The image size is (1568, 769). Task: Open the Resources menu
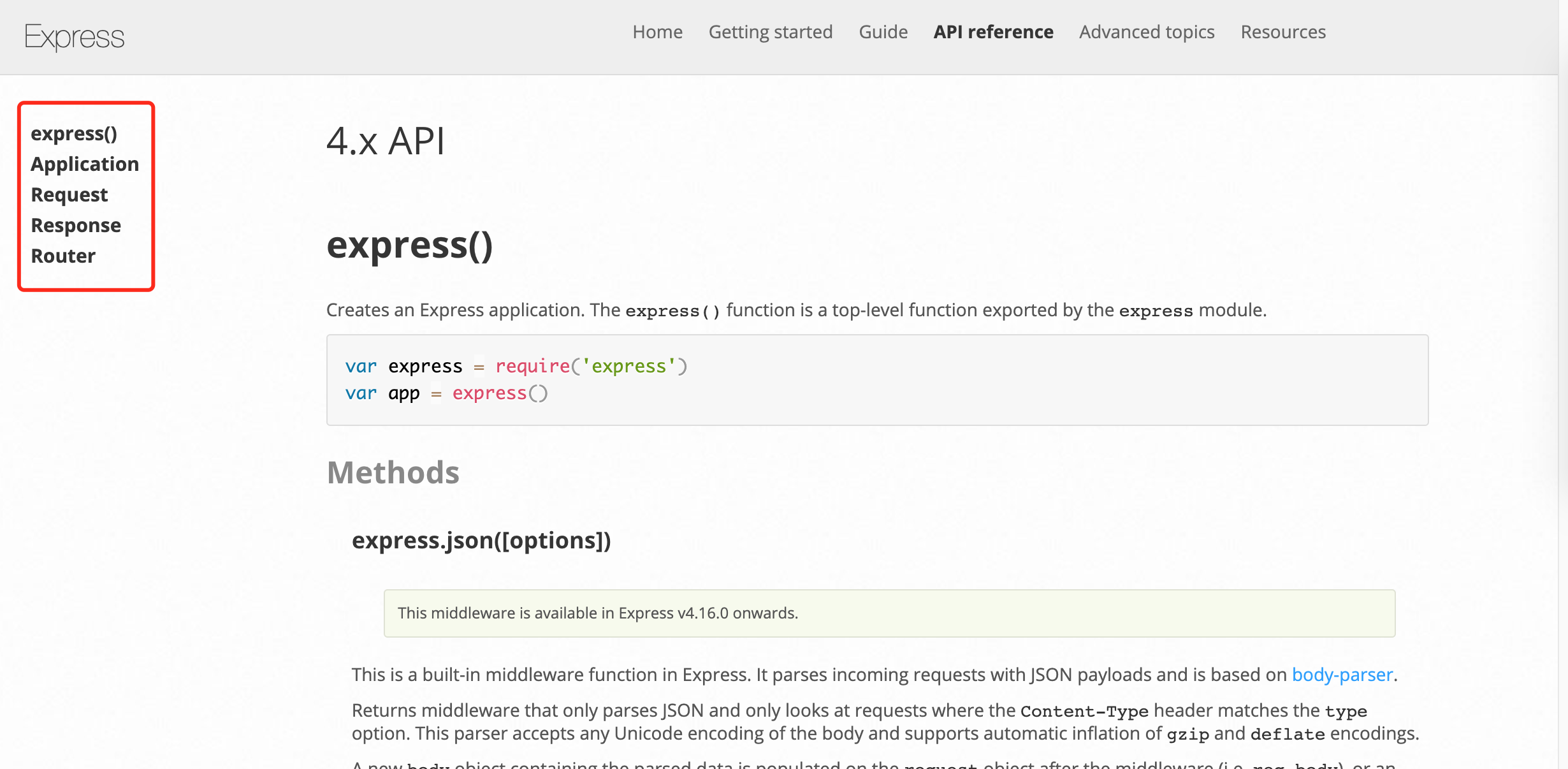point(1282,32)
